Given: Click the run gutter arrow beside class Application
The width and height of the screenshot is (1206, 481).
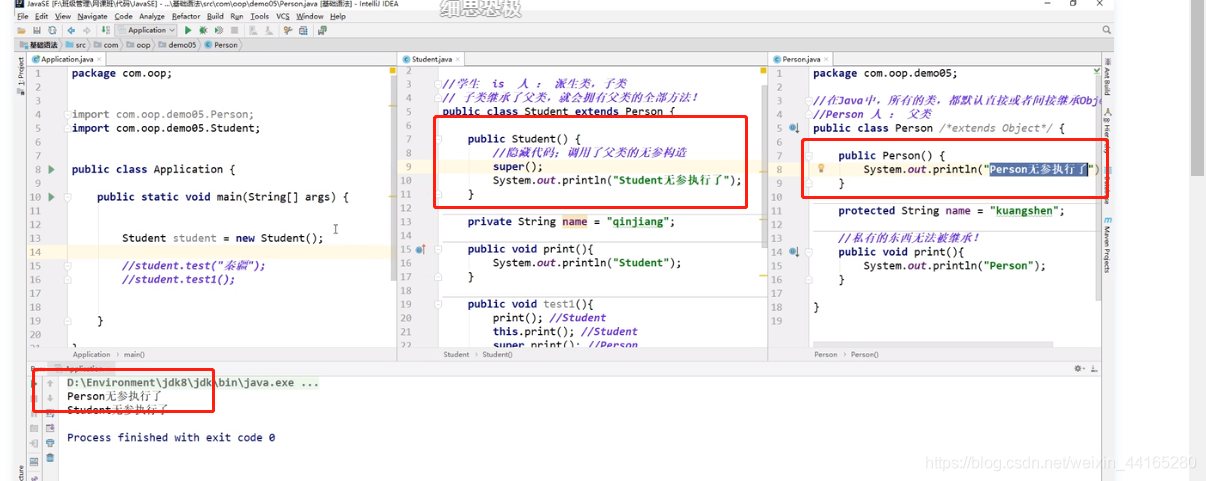Looking at the screenshot, I should coord(52,170).
